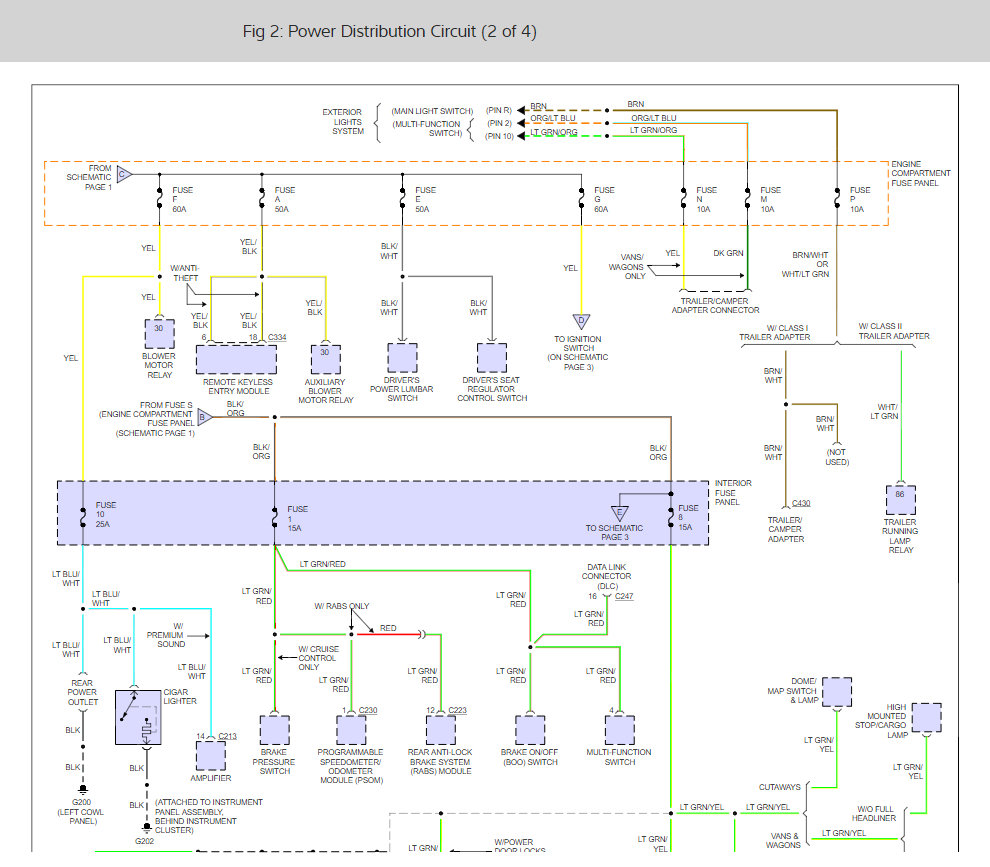Click connector arrow C from schematic page 1
The height and width of the screenshot is (867, 990).
pos(124,174)
